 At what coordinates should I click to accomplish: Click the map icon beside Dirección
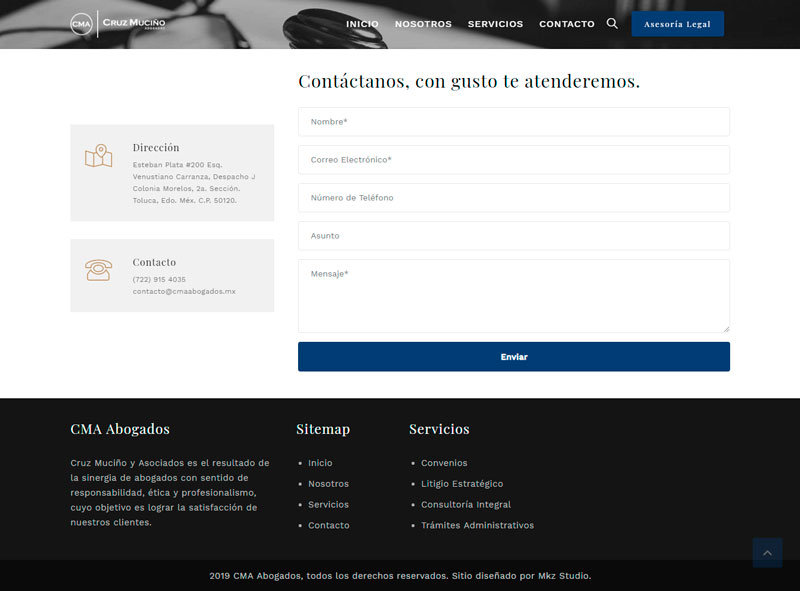tap(98, 156)
